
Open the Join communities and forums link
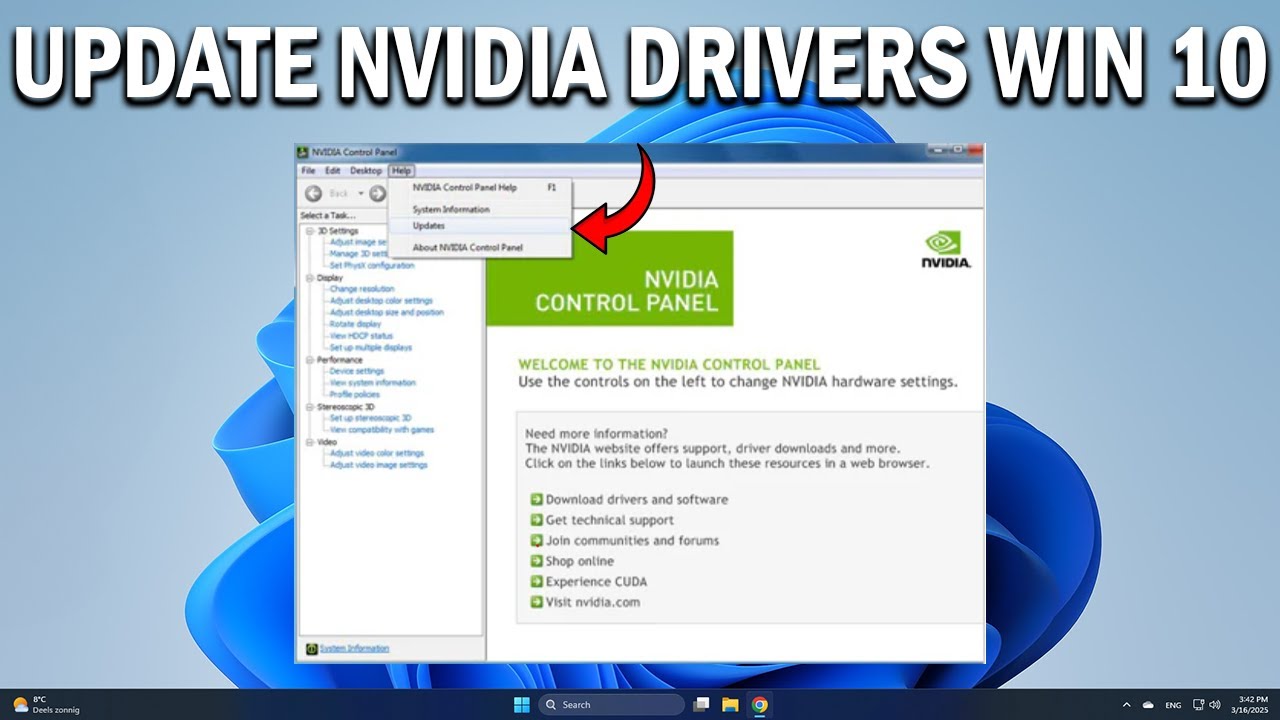coord(632,540)
